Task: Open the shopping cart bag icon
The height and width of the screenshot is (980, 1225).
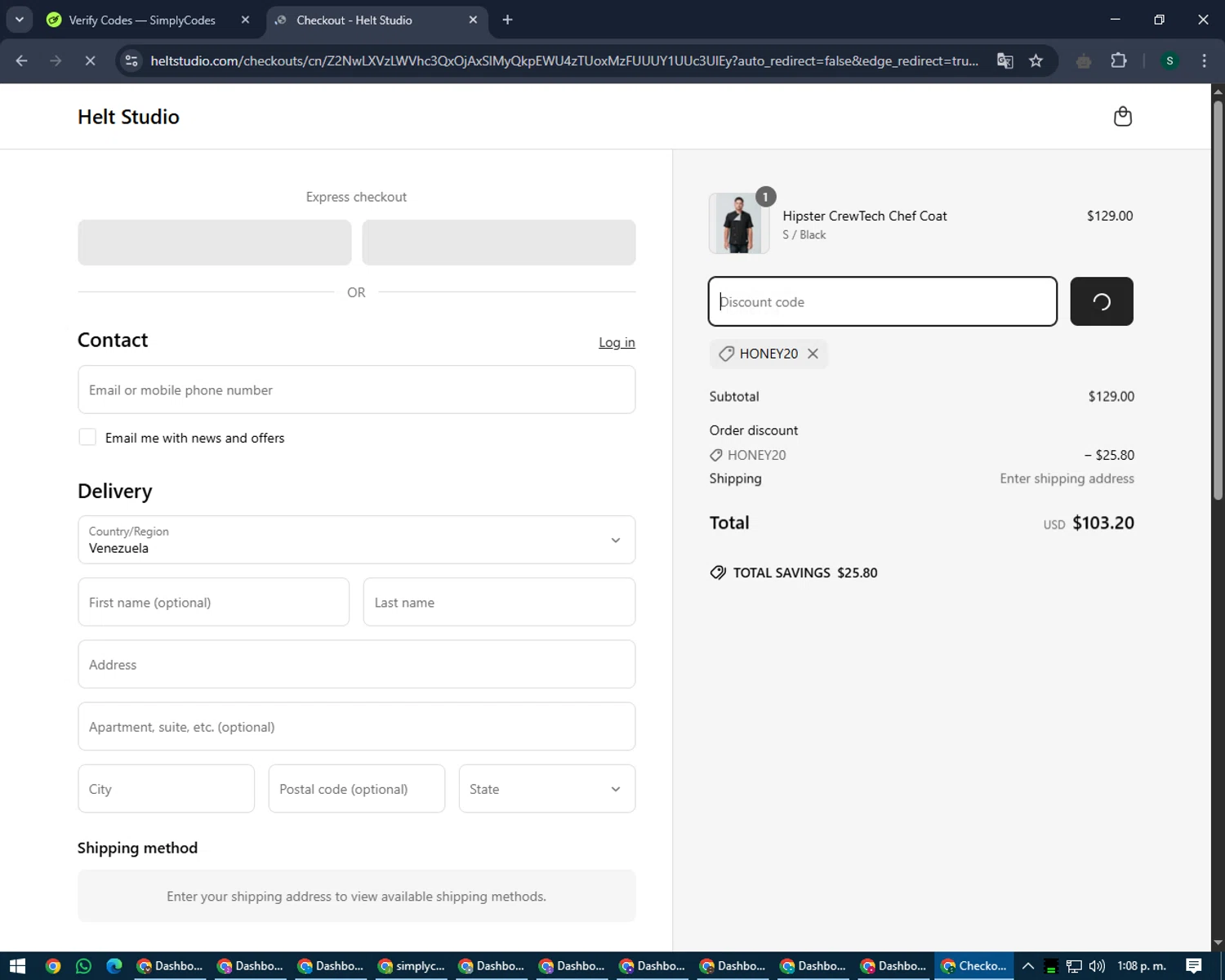Action: click(x=1123, y=117)
